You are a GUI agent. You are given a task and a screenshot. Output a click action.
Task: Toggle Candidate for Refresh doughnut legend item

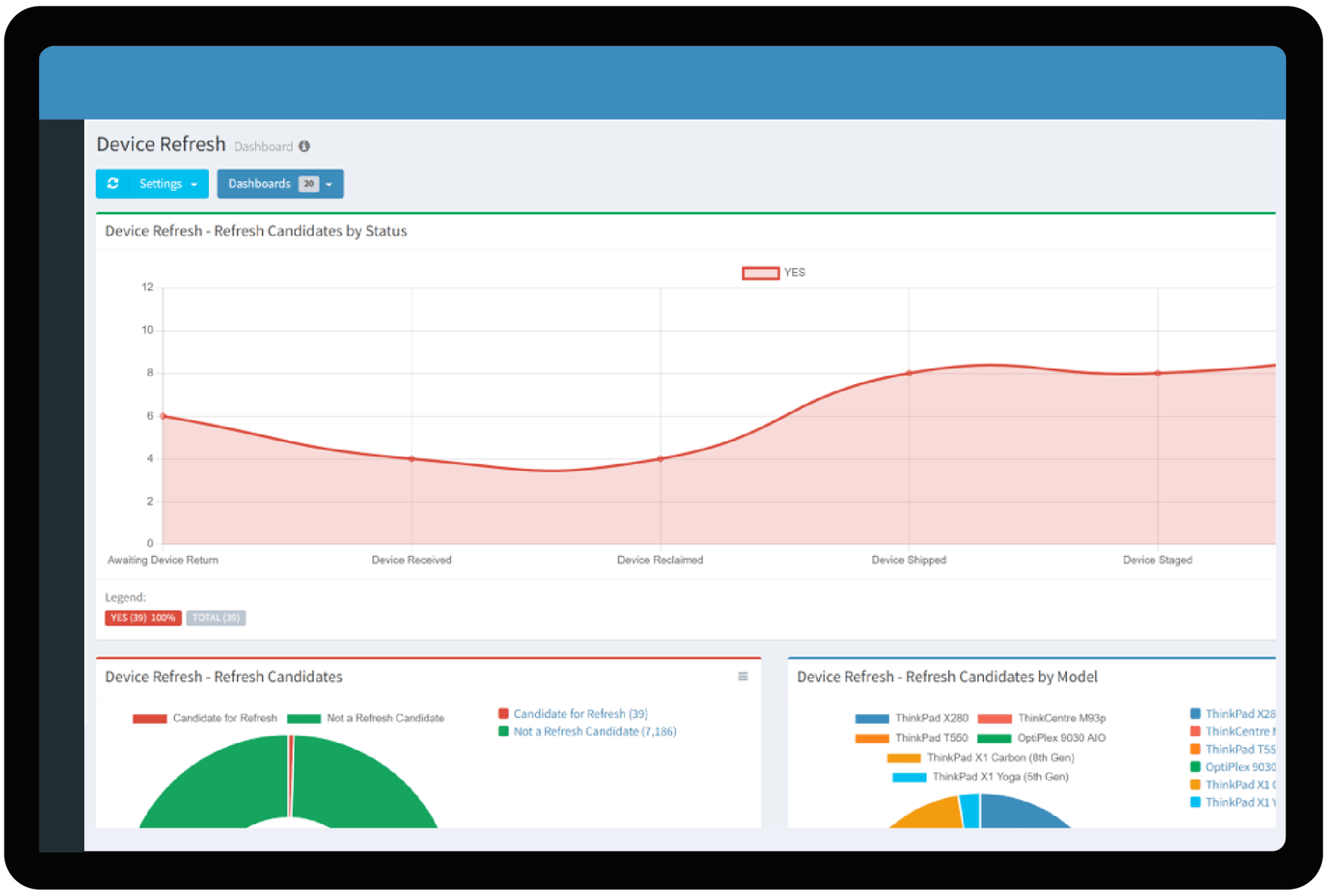point(205,718)
